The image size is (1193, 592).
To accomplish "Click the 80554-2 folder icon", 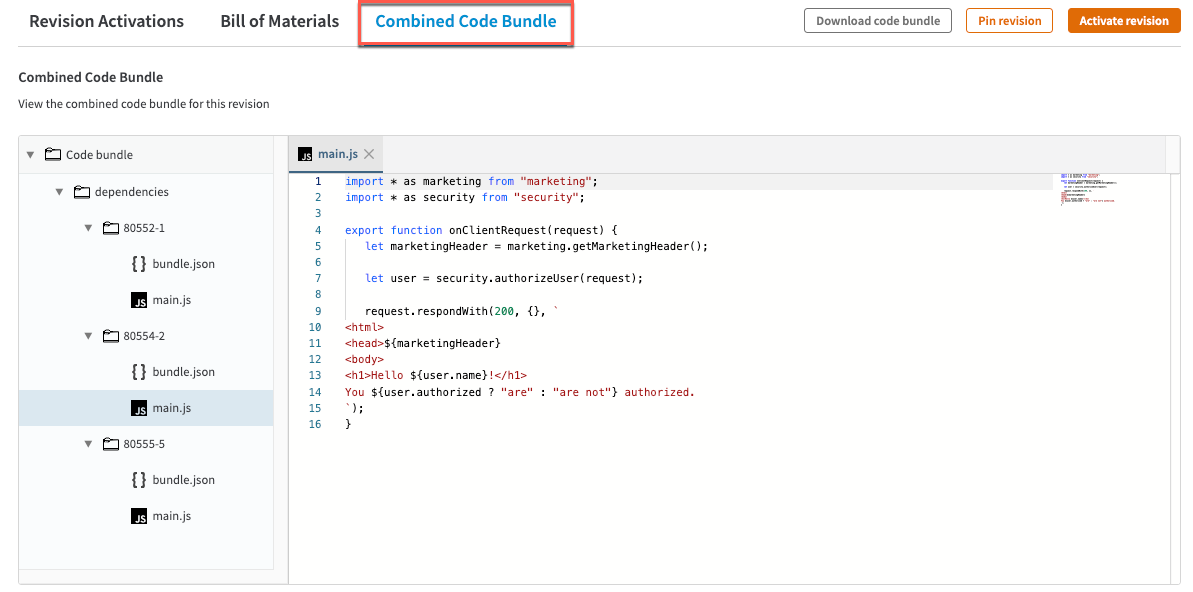I will 111,336.
